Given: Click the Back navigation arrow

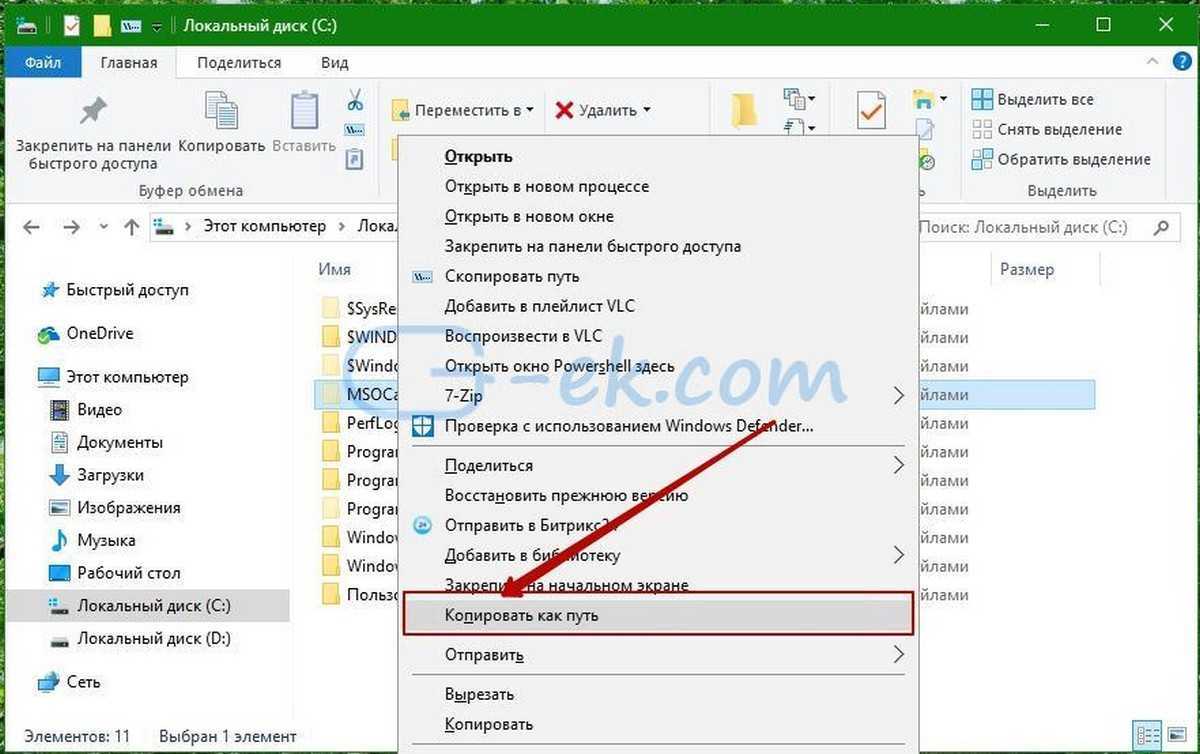Looking at the screenshot, I should (x=31, y=227).
